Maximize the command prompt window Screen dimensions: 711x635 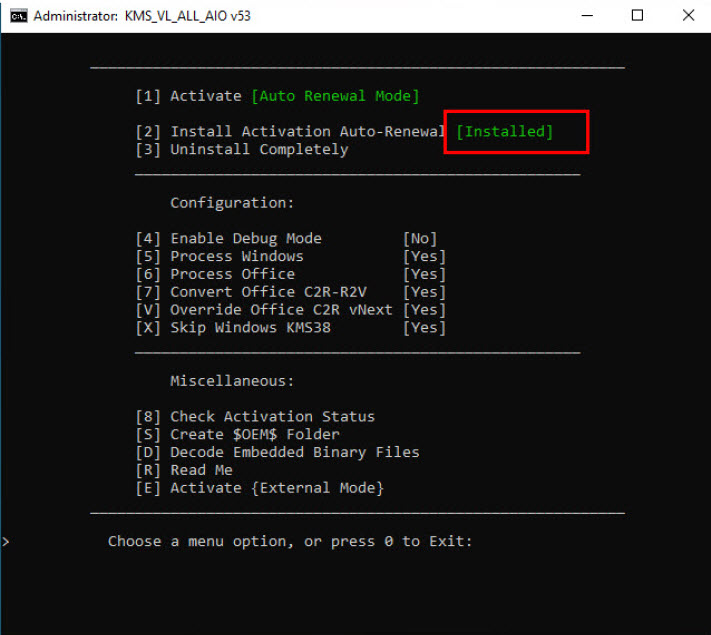click(x=637, y=15)
